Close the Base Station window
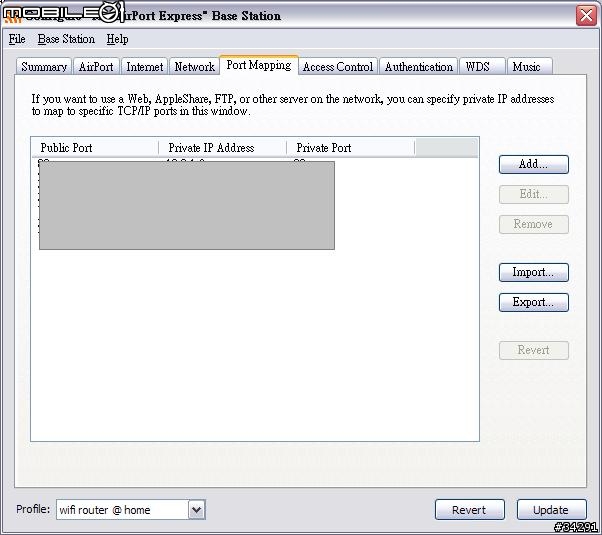 point(586,16)
